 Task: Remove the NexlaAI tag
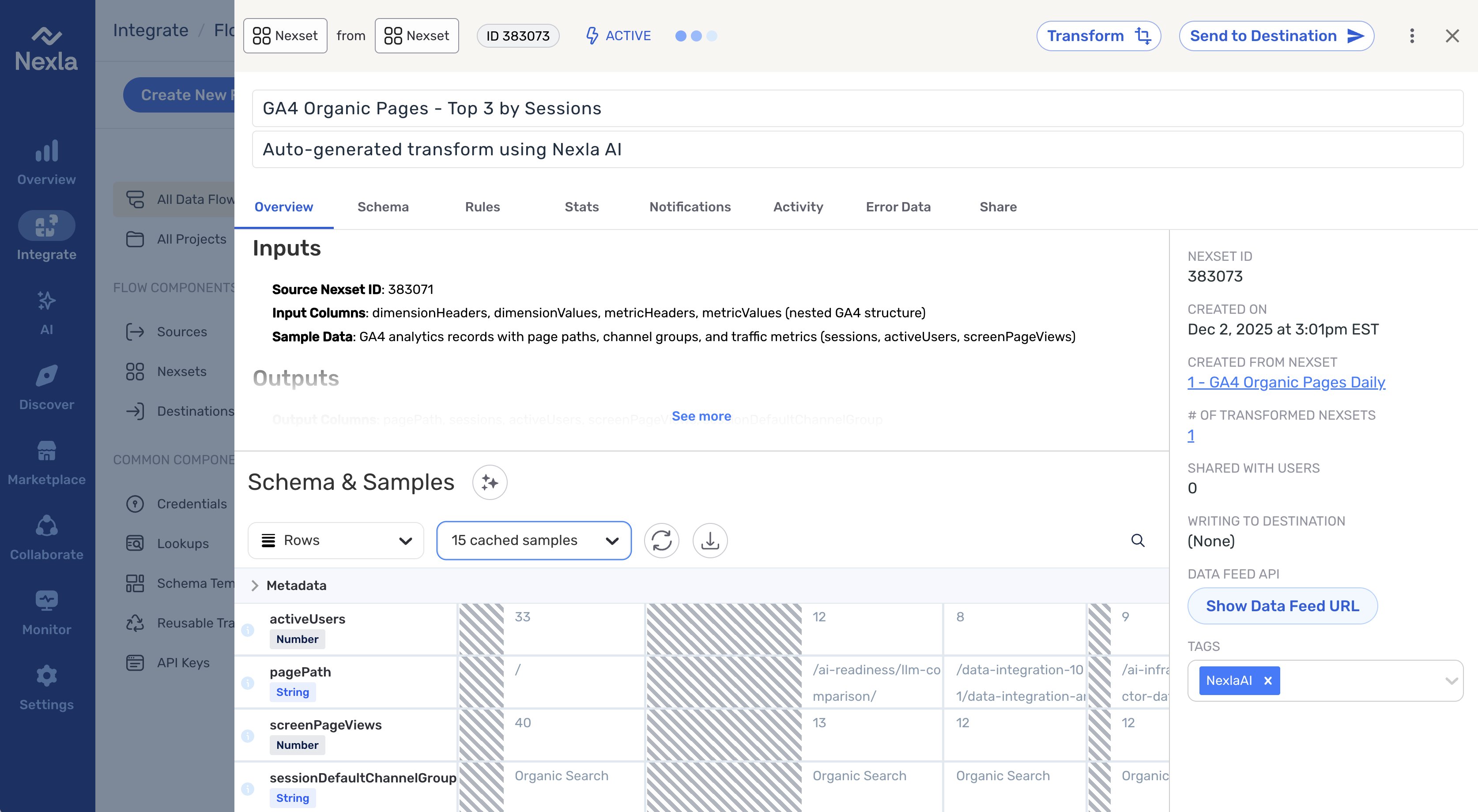pos(1268,680)
